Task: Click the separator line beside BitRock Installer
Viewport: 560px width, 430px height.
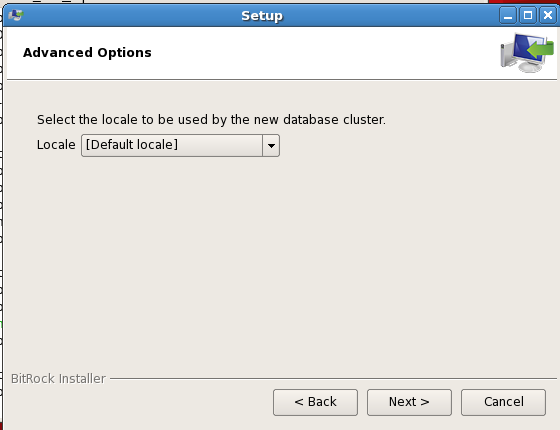Action: coord(333,378)
